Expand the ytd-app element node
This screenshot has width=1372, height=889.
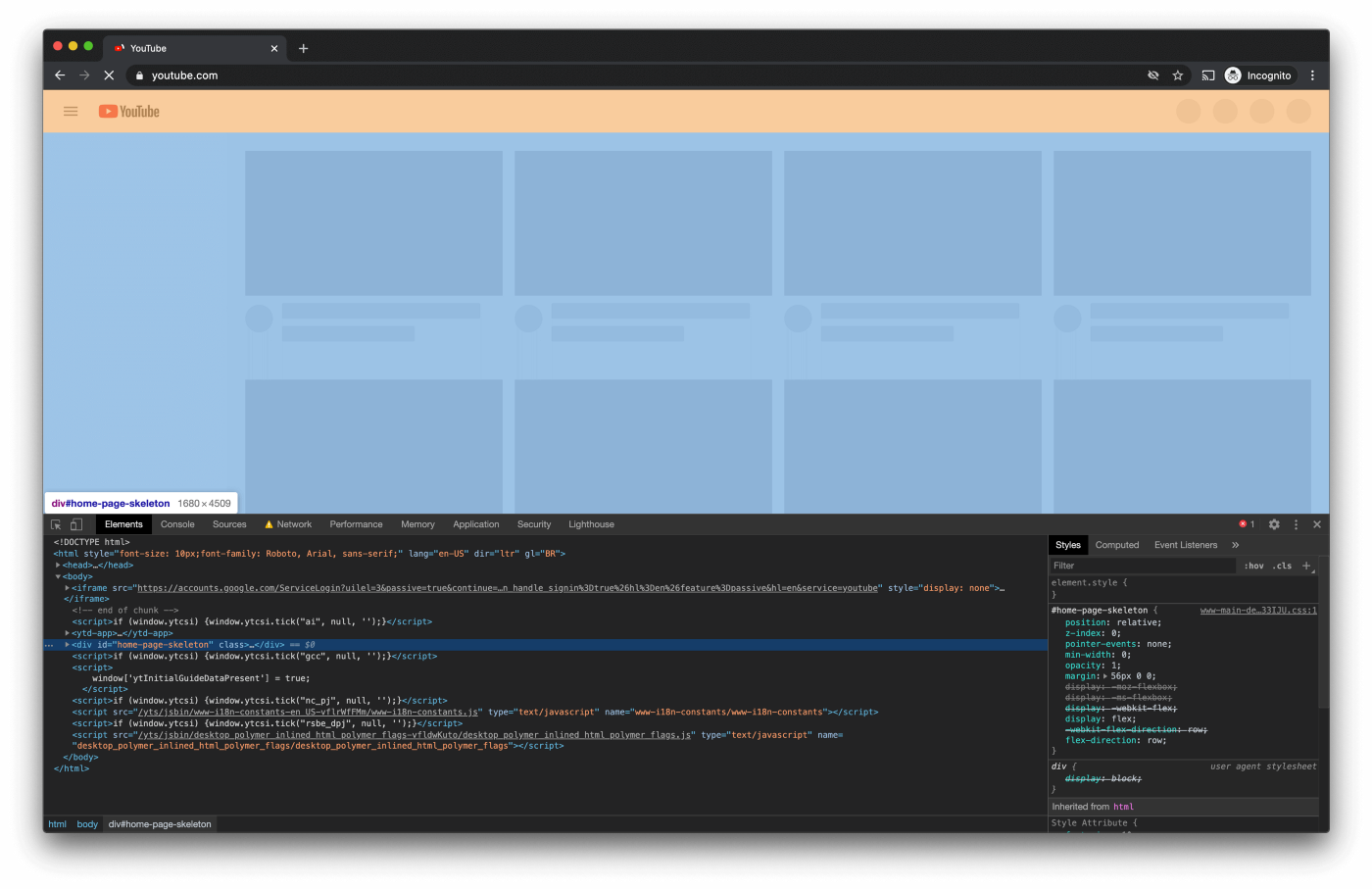click(x=67, y=633)
